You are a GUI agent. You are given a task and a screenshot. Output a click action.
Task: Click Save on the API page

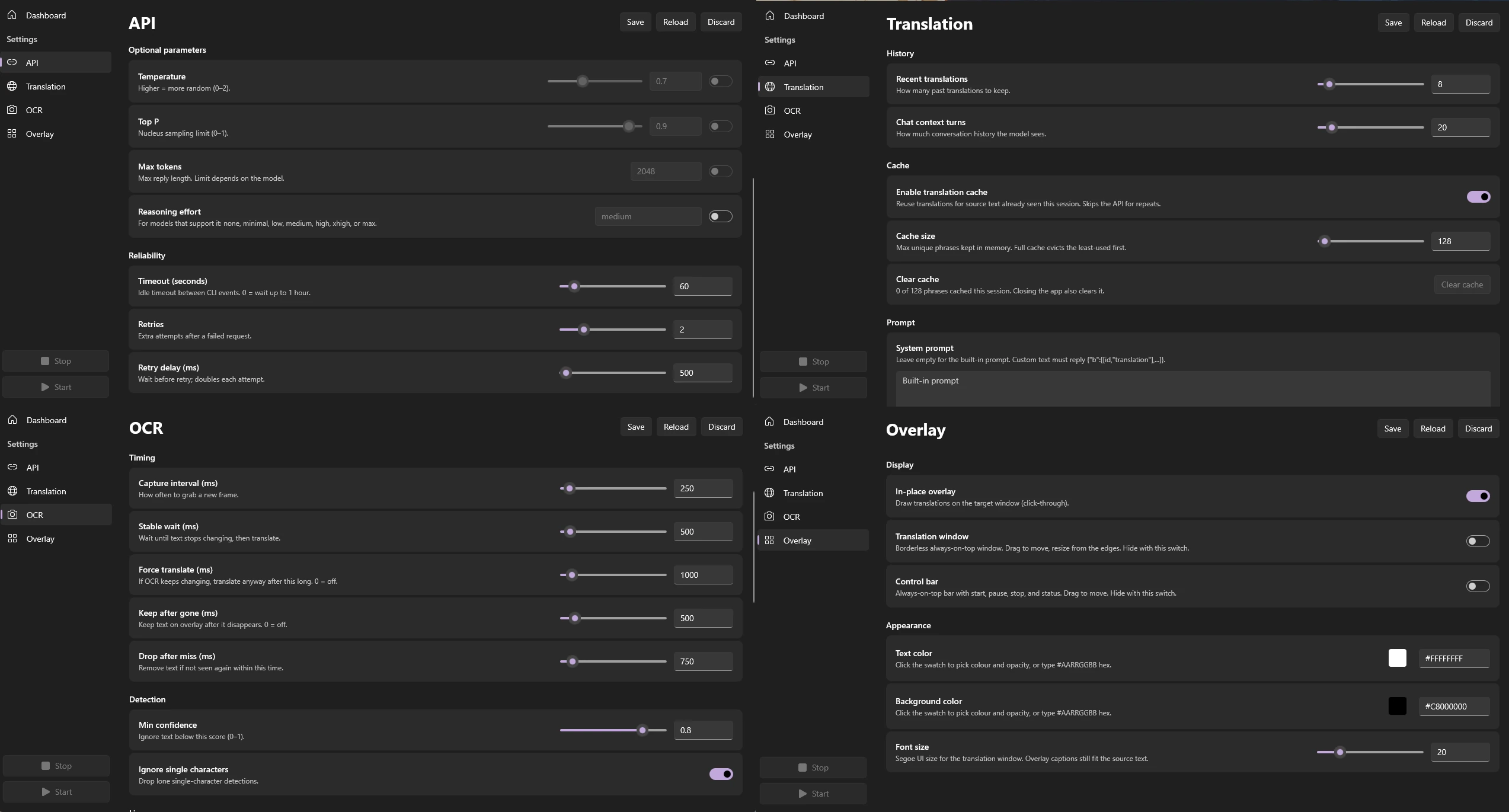[x=635, y=22]
